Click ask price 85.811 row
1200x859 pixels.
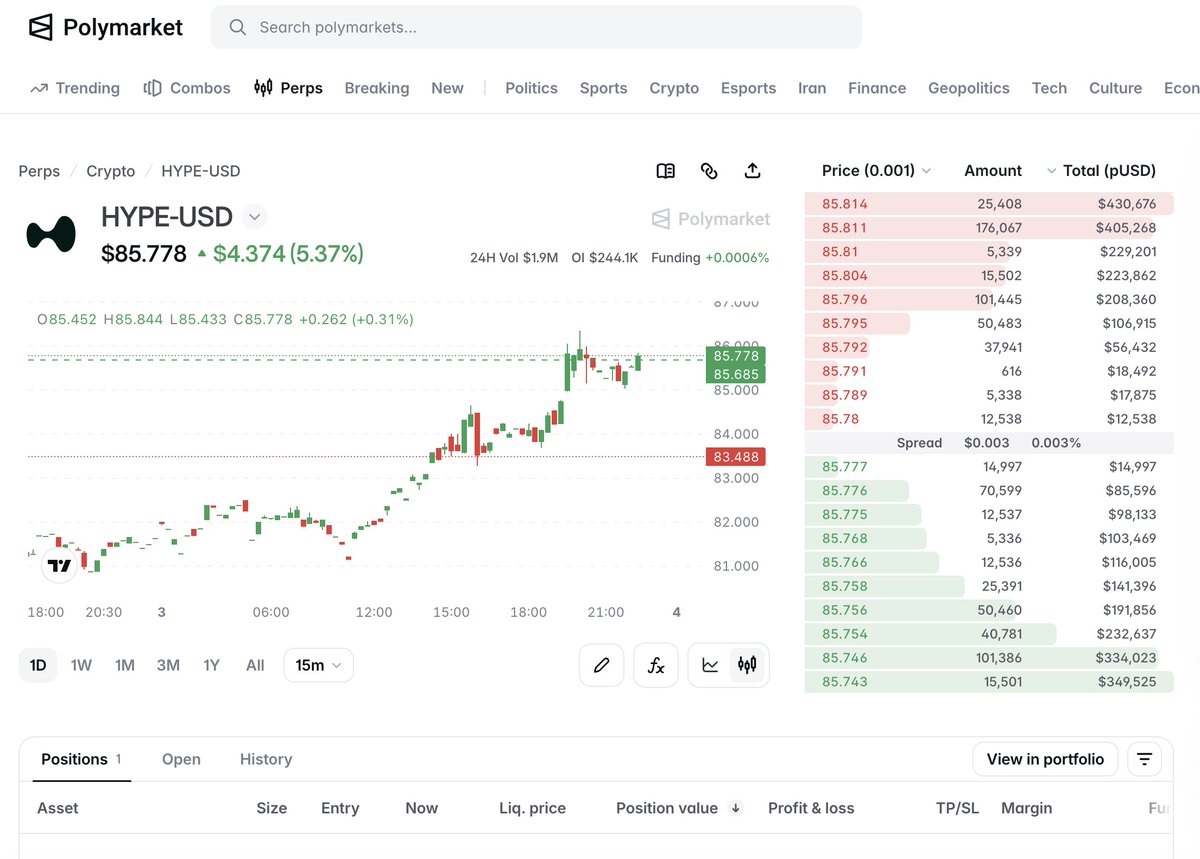[x=989, y=228]
